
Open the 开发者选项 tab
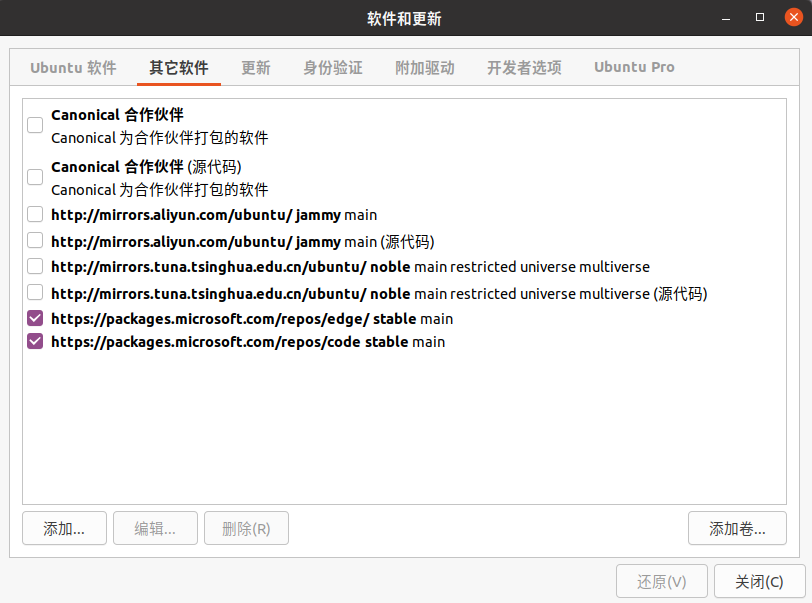coord(524,67)
